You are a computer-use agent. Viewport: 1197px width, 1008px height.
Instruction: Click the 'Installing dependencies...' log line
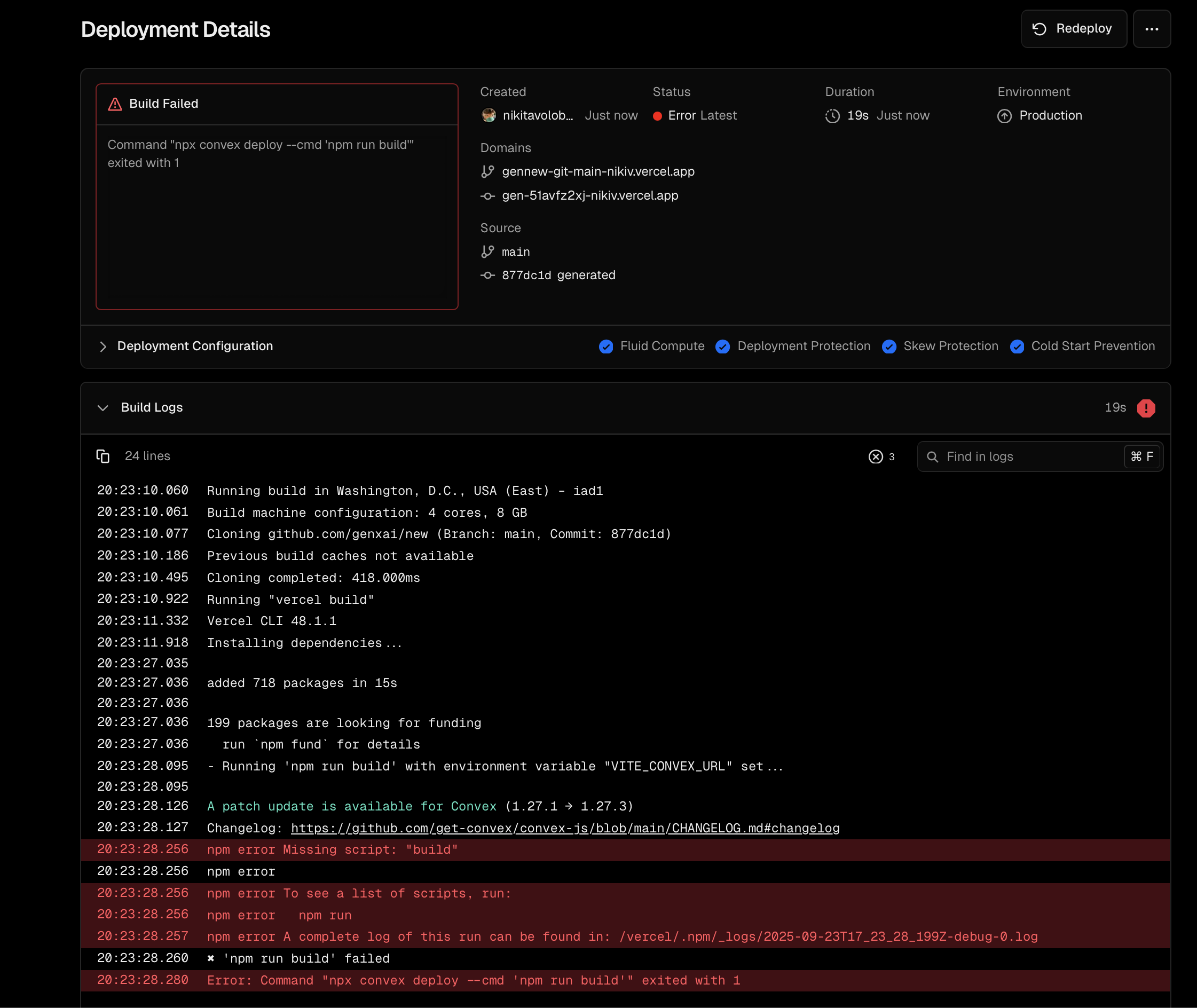[625, 643]
